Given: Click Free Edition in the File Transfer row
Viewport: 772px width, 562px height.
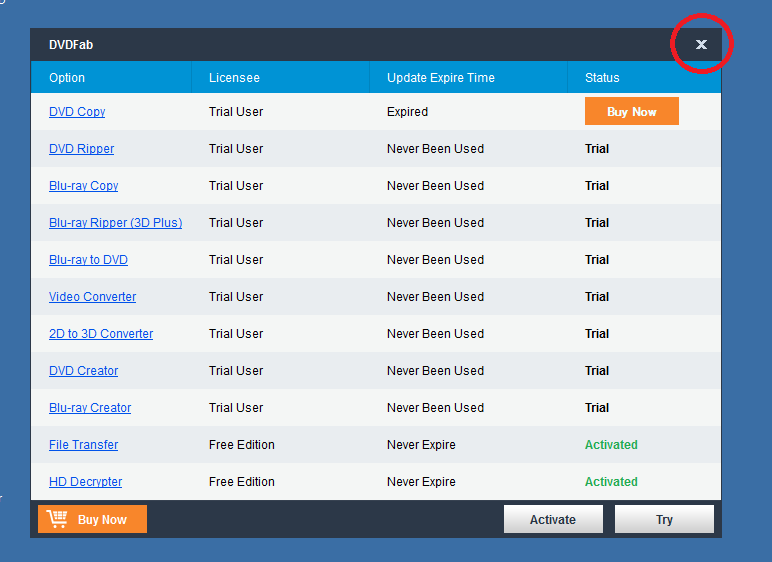Looking at the screenshot, I should pyautogui.click(x=242, y=444).
